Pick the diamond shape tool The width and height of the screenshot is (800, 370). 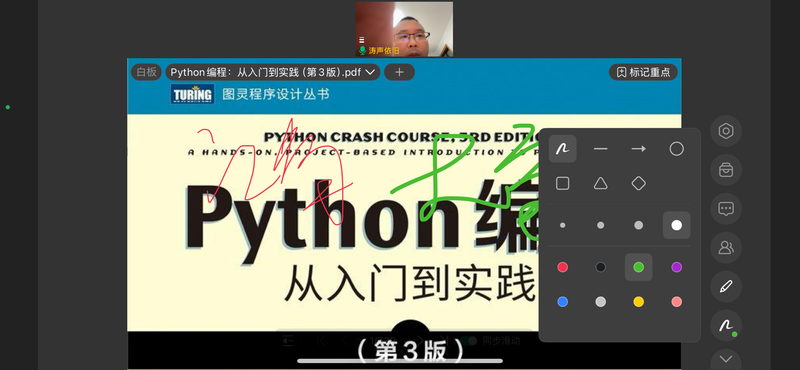tap(638, 183)
